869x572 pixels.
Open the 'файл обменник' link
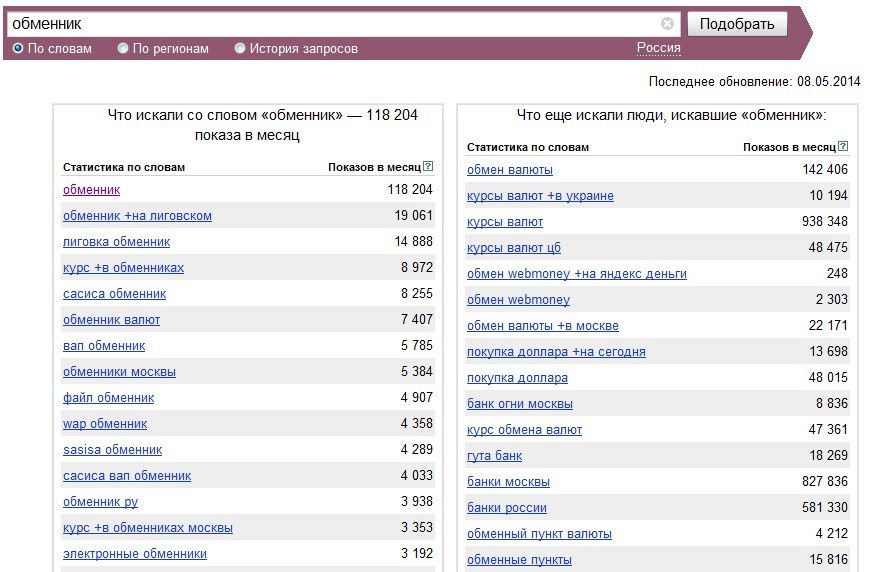[108, 398]
